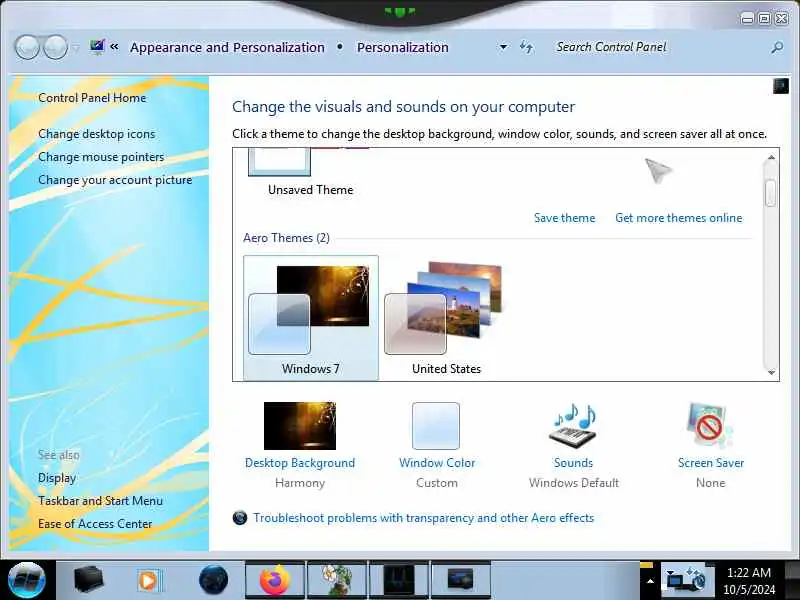This screenshot has height=600, width=800.
Task: Select the United States theme
Action: pos(446,317)
